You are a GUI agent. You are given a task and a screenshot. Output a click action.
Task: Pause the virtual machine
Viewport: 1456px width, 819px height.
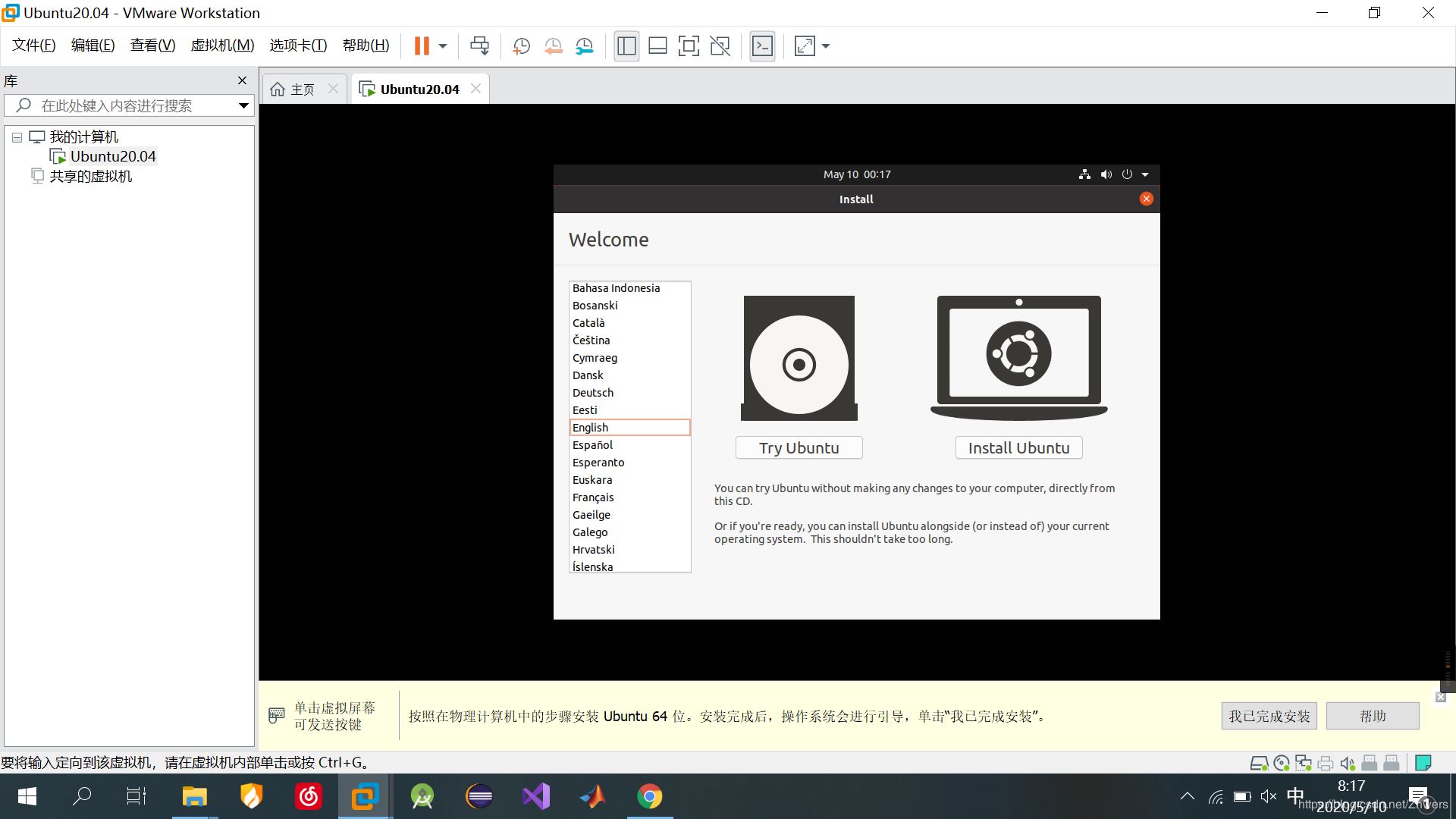(x=422, y=46)
